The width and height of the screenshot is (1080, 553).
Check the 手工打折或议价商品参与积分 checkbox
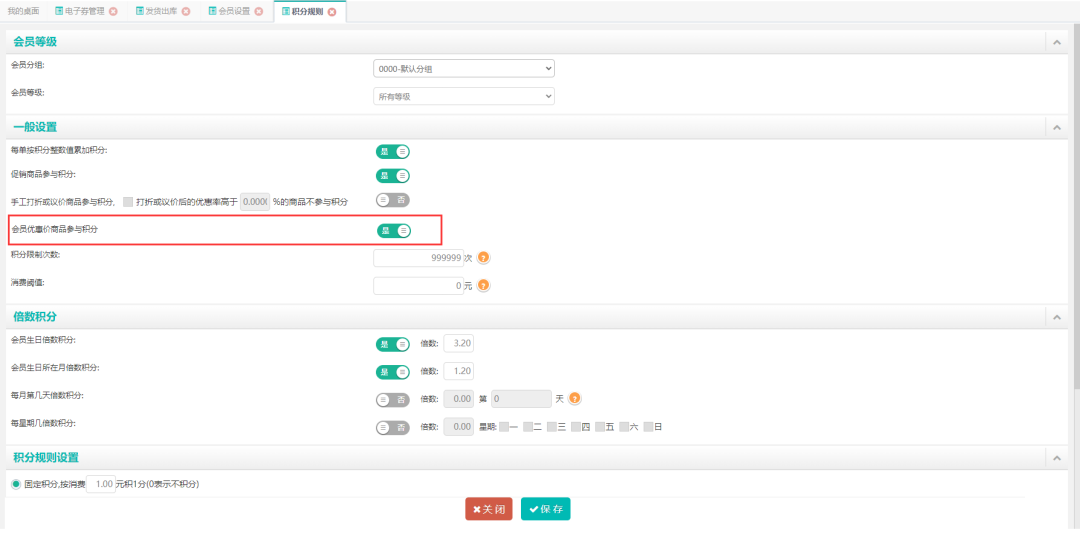[128, 202]
